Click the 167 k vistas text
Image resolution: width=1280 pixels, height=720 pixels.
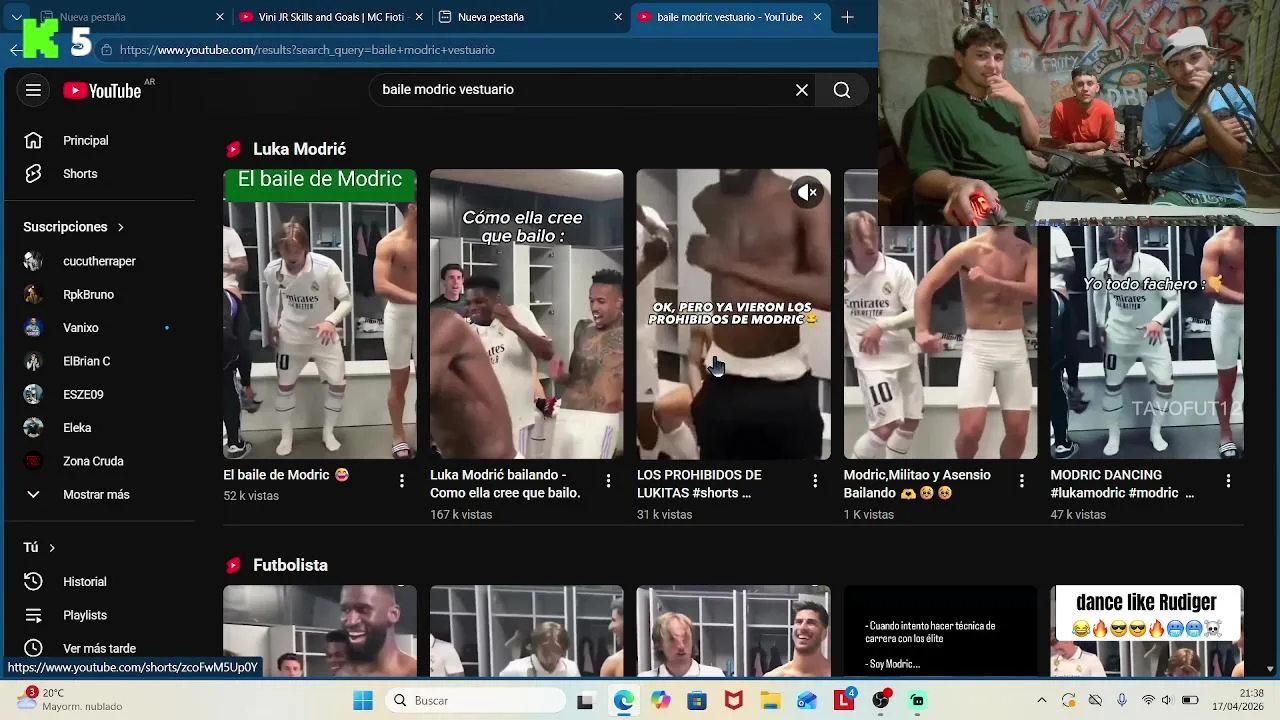pyautogui.click(x=461, y=515)
